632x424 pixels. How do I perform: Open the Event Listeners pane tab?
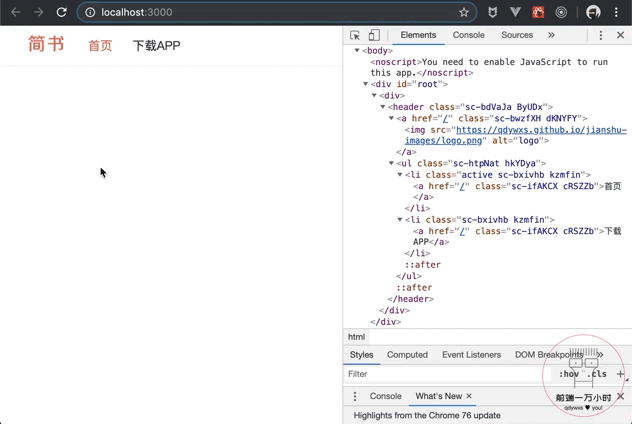(471, 355)
